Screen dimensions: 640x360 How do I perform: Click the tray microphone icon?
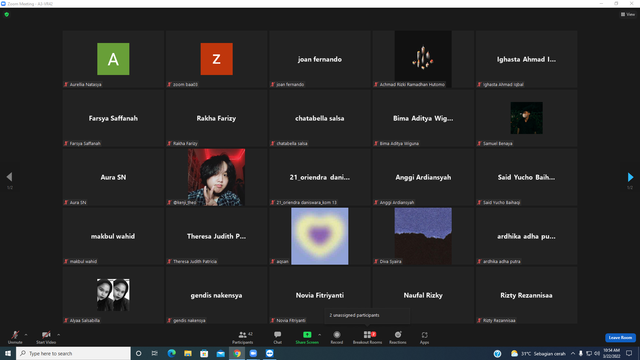pyautogui.click(x=580, y=353)
